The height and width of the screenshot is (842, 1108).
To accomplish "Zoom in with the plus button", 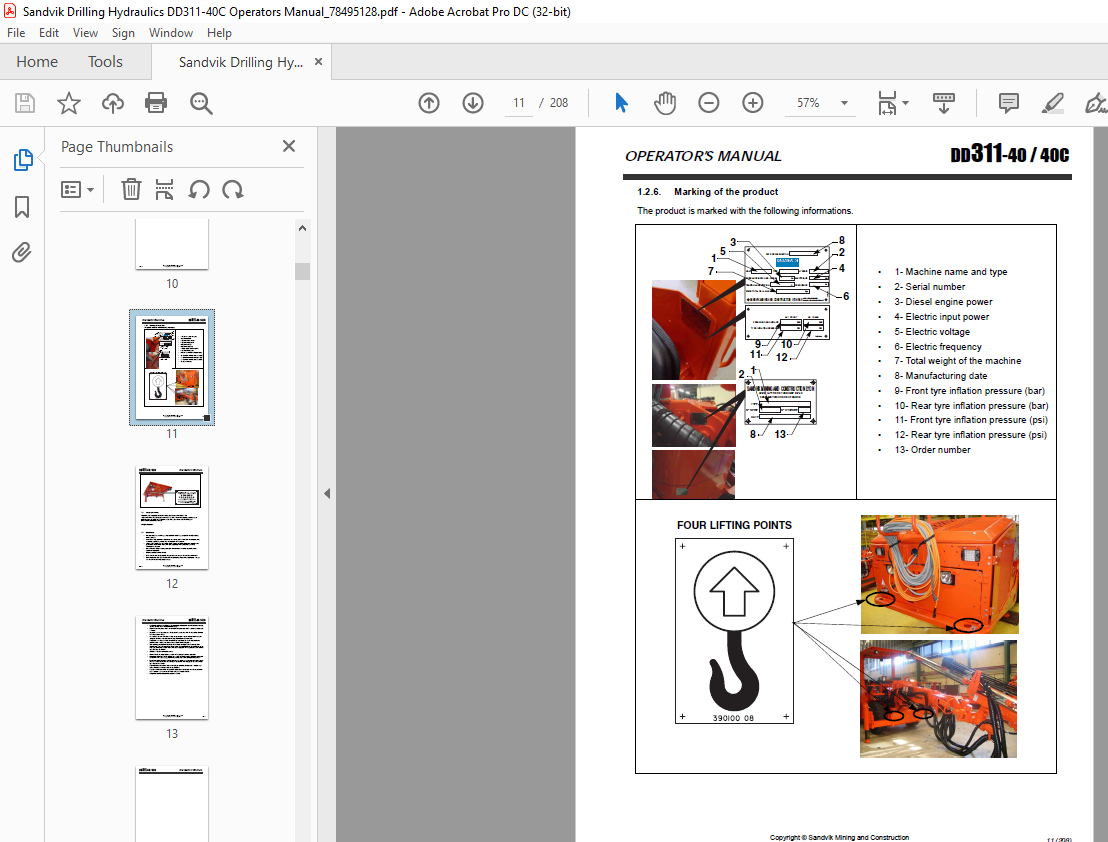I will coord(753,103).
